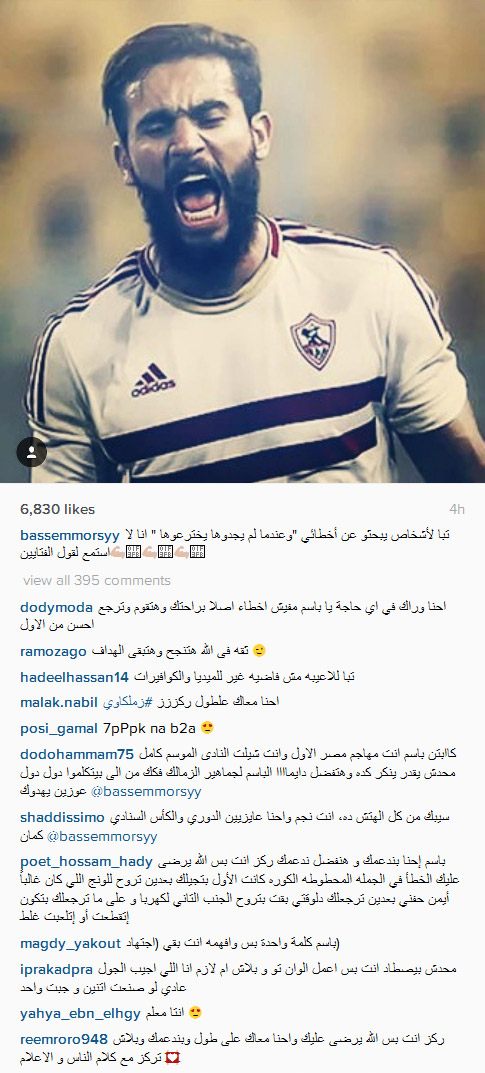
Task: Open the Arabic hashtag in malak.nabil's comment
Action: (131, 701)
